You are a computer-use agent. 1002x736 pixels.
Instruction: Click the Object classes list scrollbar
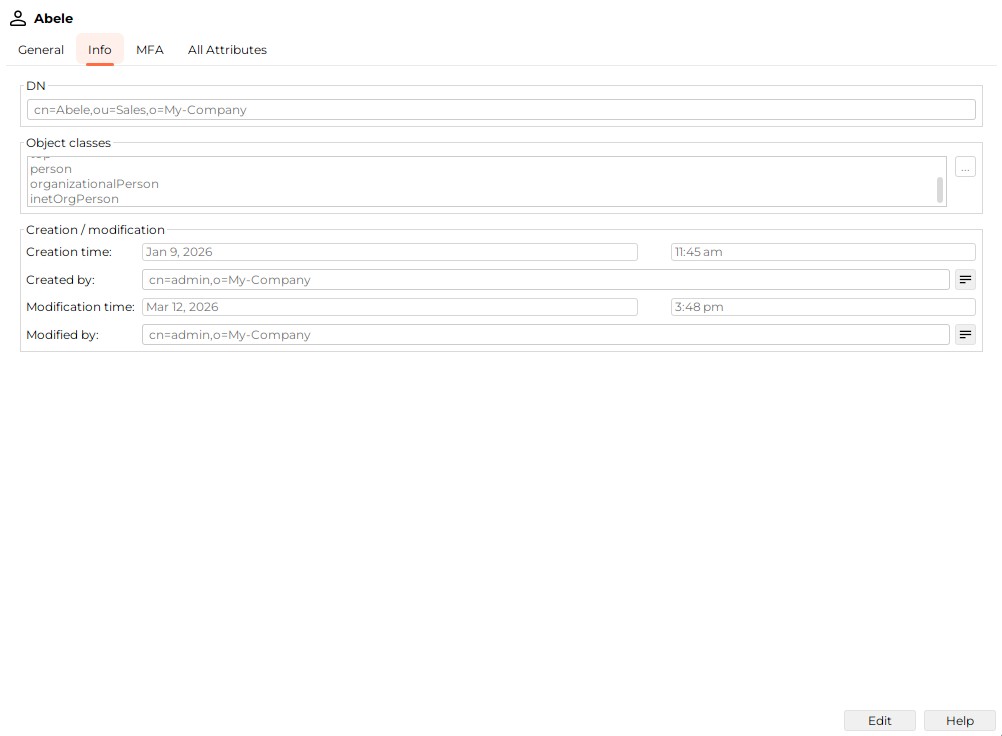[x=940, y=190]
